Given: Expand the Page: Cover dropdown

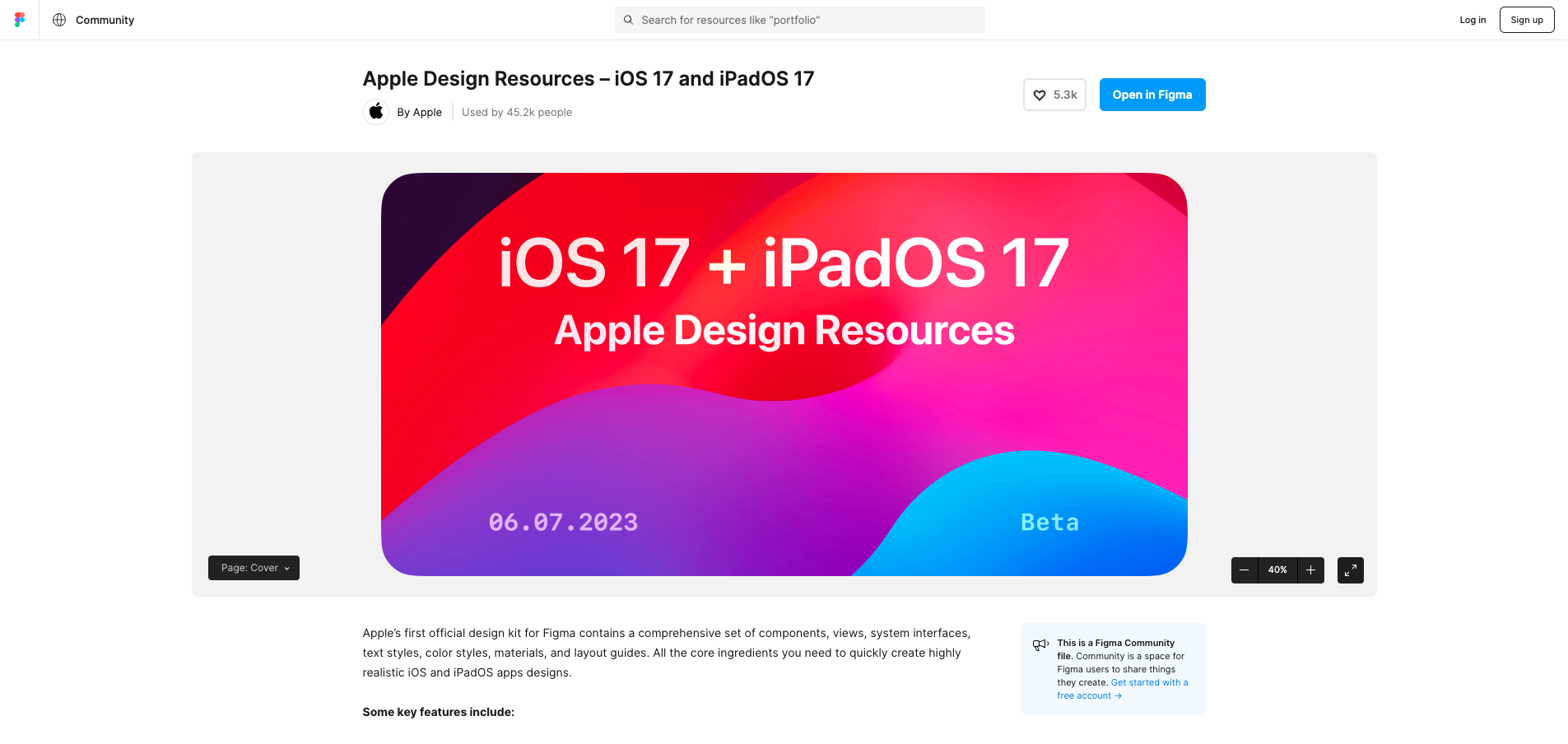Looking at the screenshot, I should 254,568.
